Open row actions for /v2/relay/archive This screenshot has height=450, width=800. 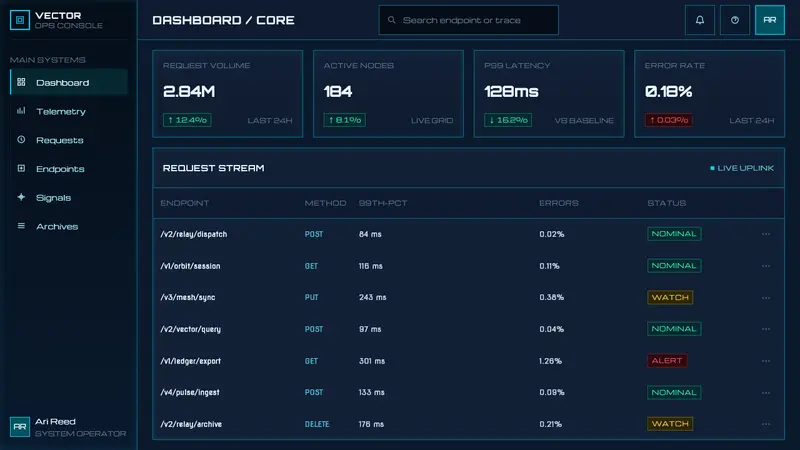tap(766, 424)
